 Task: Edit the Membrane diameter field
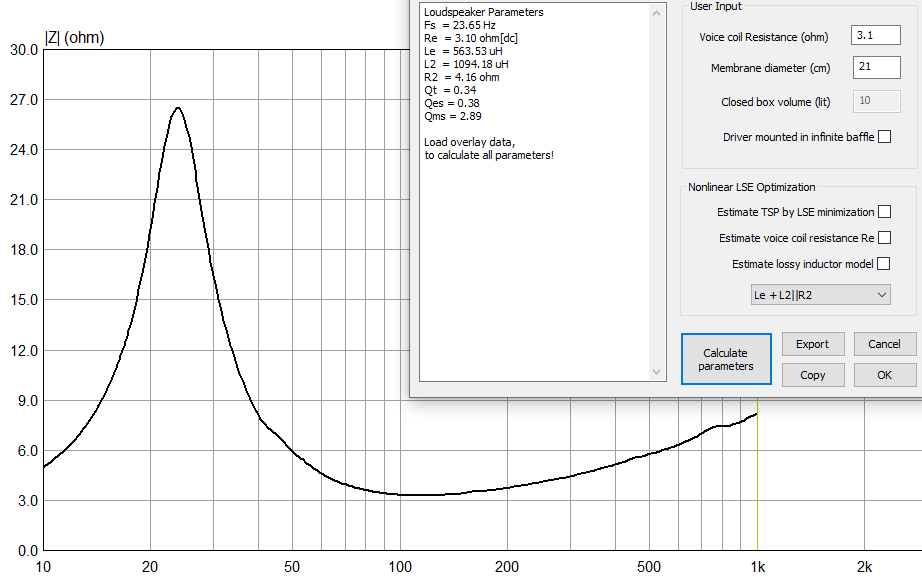pyautogui.click(x=876, y=67)
